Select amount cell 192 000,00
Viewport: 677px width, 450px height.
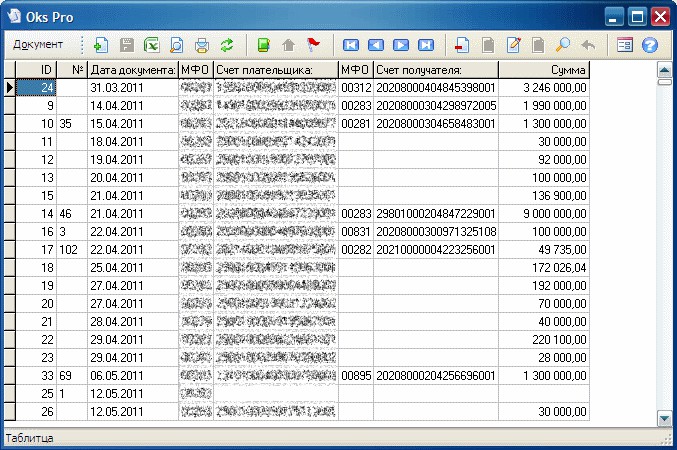click(544, 286)
